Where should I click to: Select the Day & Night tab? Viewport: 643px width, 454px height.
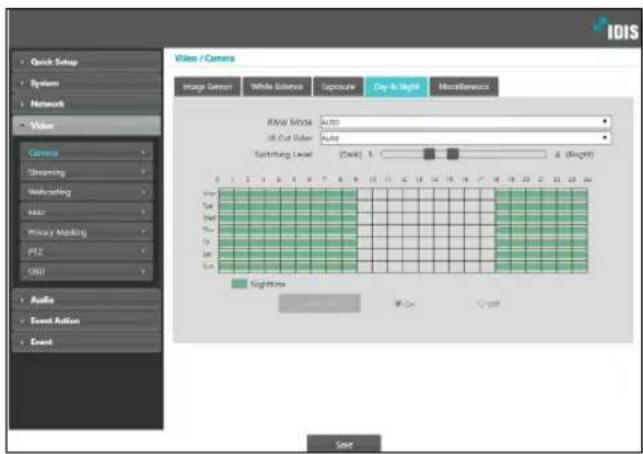(397, 87)
